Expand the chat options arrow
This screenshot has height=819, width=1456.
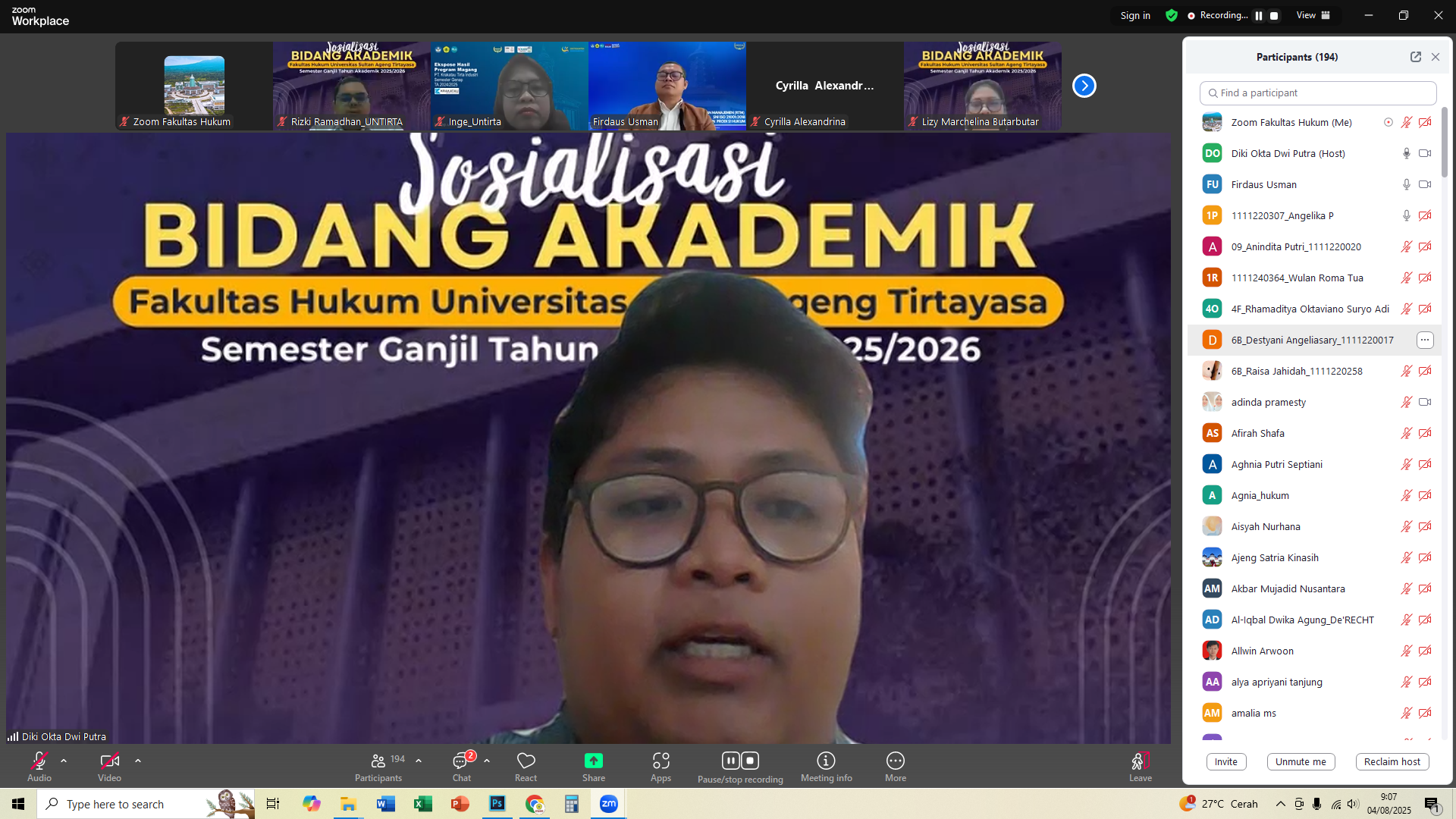487,761
